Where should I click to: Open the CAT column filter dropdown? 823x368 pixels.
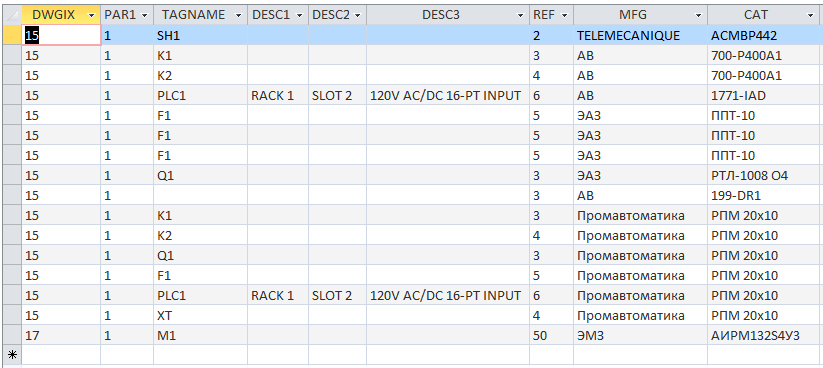[809, 16]
